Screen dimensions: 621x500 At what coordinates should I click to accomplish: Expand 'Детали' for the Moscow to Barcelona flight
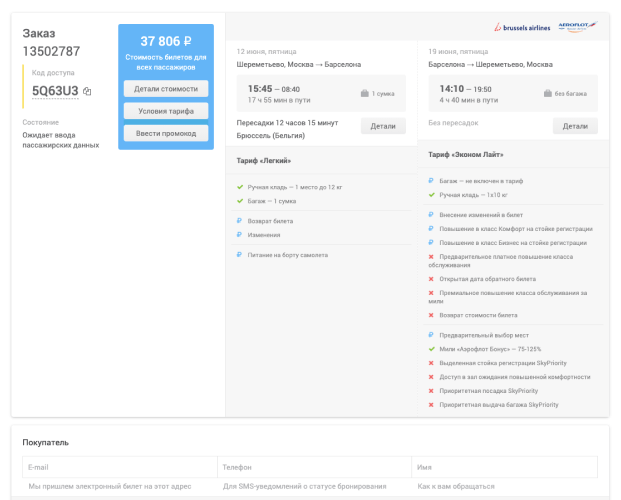point(383,126)
